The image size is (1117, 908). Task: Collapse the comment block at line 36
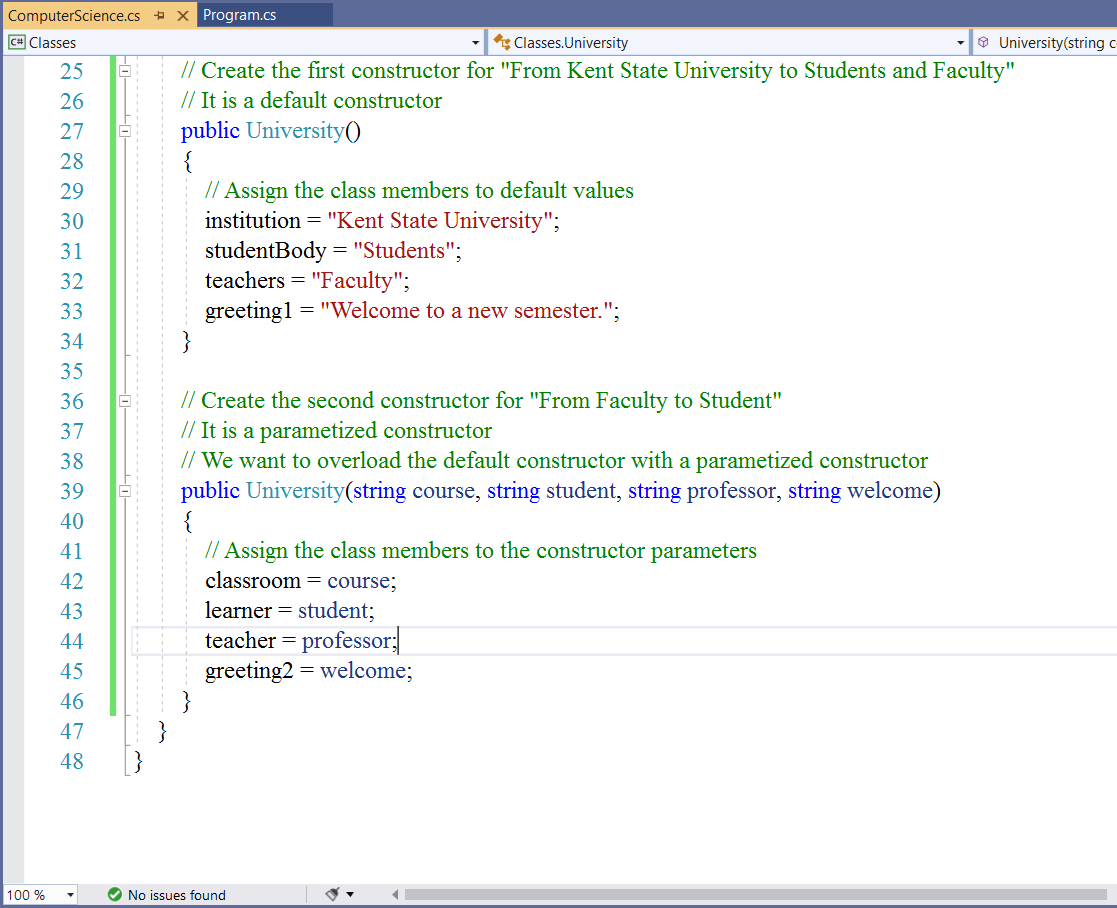point(125,401)
